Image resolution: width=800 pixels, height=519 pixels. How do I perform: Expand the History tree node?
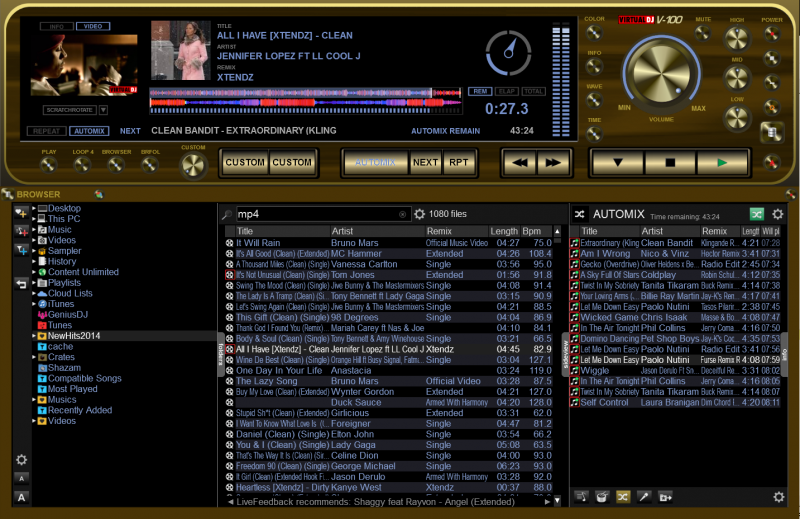click(34, 261)
